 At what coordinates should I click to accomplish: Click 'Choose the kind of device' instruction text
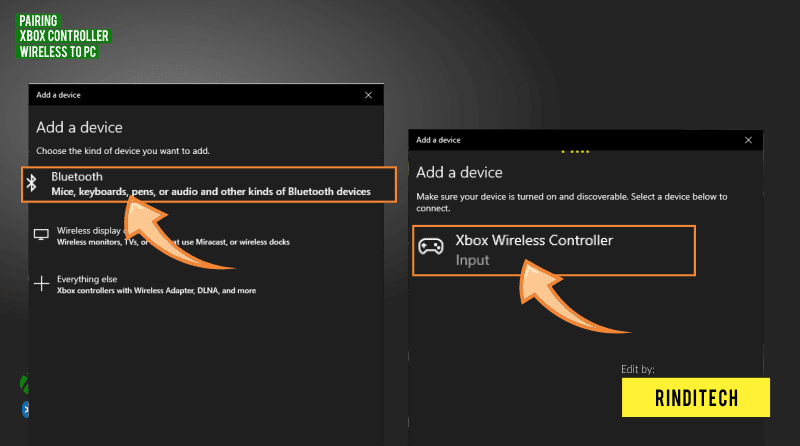pos(123,151)
